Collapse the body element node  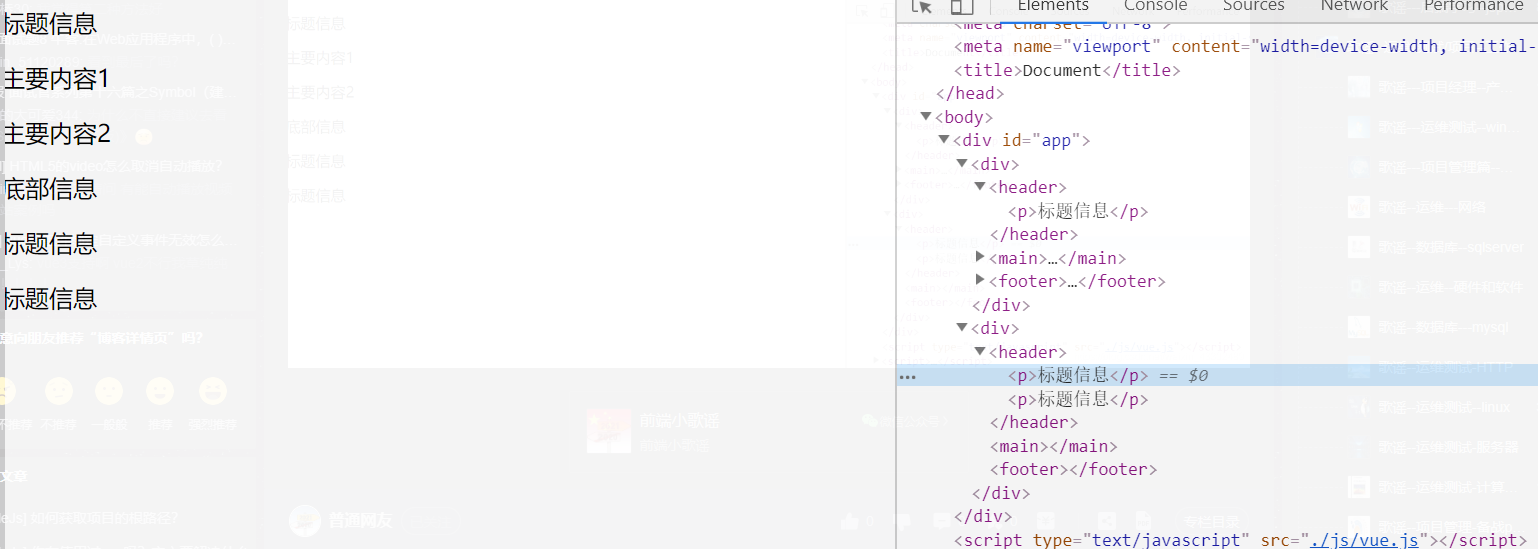(926, 117)
